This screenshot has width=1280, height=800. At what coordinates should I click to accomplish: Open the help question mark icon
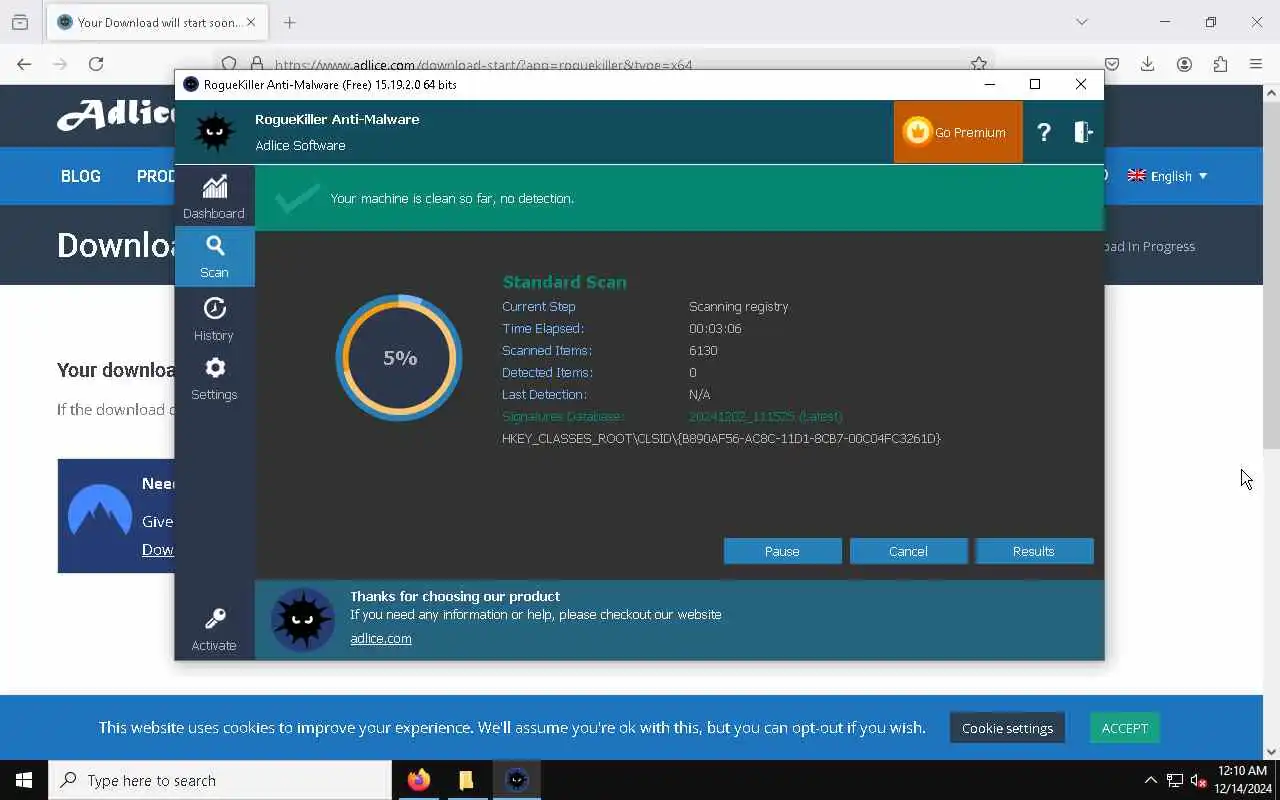coord(1043,132)
